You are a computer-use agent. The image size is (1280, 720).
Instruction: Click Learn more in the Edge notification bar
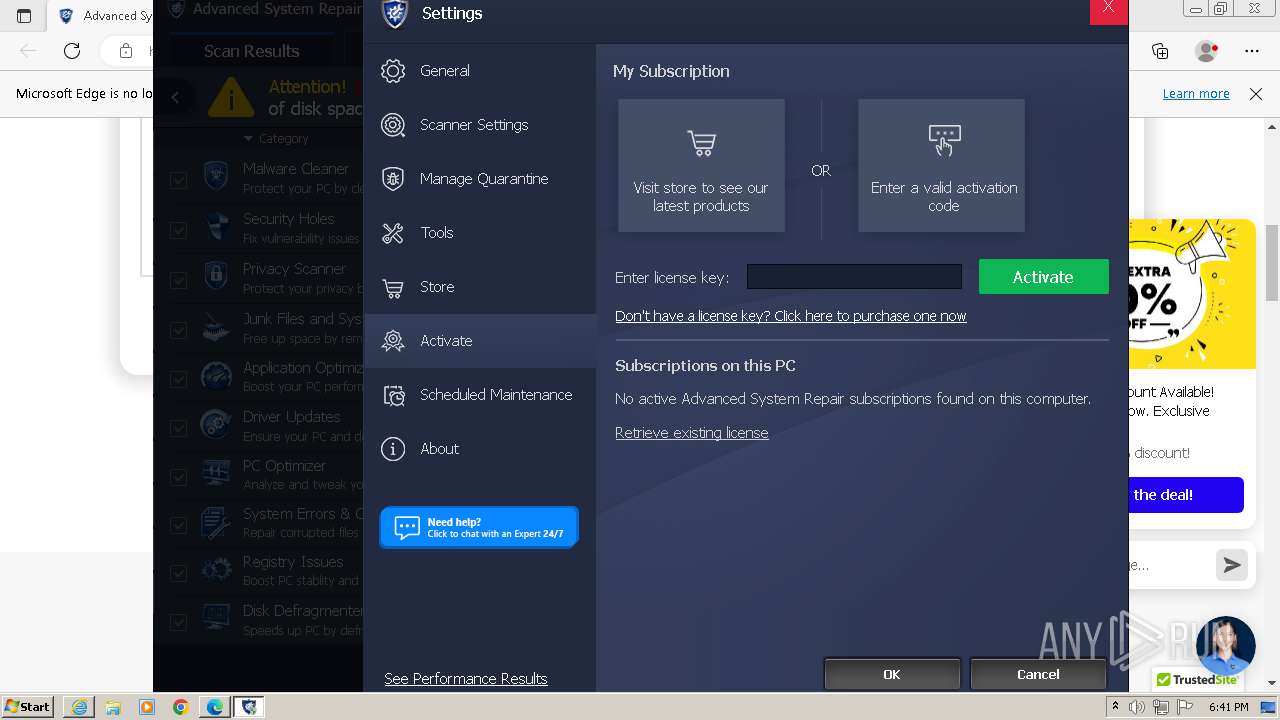(1196, 94)
